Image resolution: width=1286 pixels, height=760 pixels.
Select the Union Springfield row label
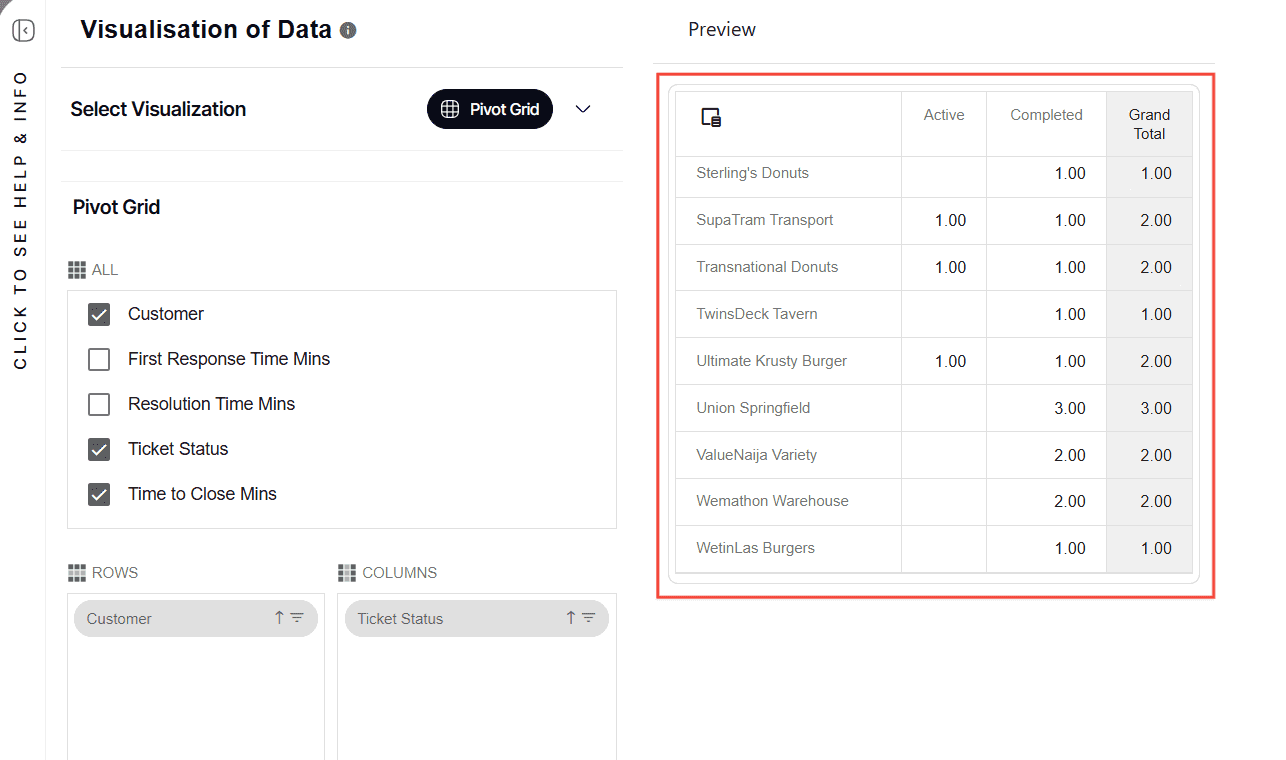[x=753, y=408]
